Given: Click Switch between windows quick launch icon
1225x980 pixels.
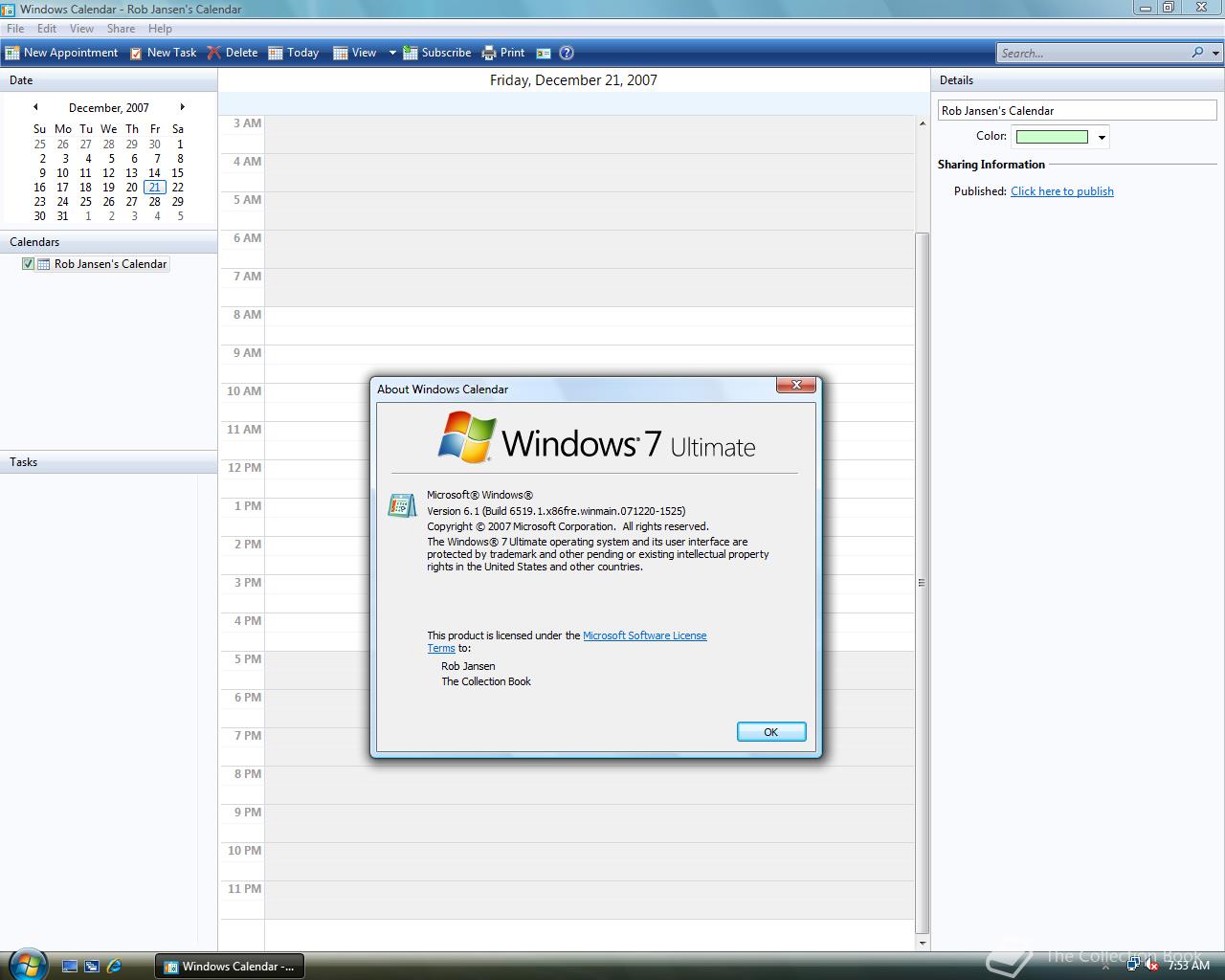Looking at the screenshot, I should pyautogui.click(x=92, y=967).
